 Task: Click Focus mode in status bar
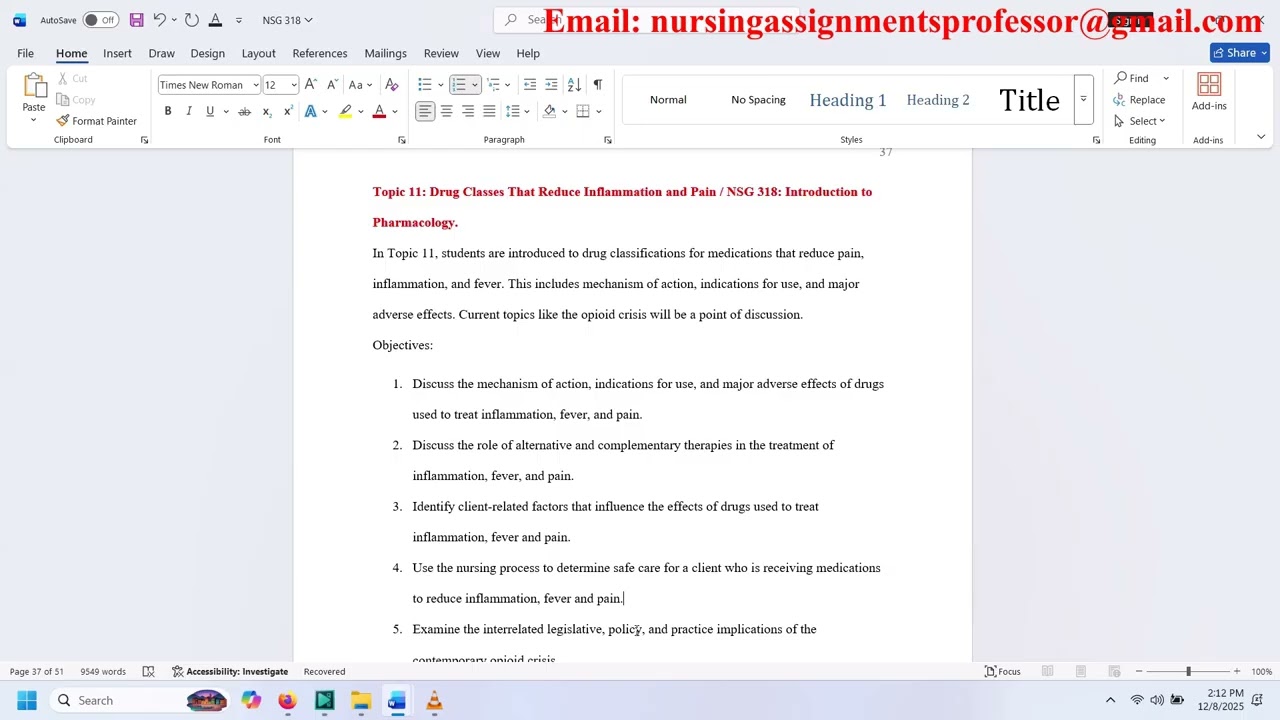(1003, 672)
